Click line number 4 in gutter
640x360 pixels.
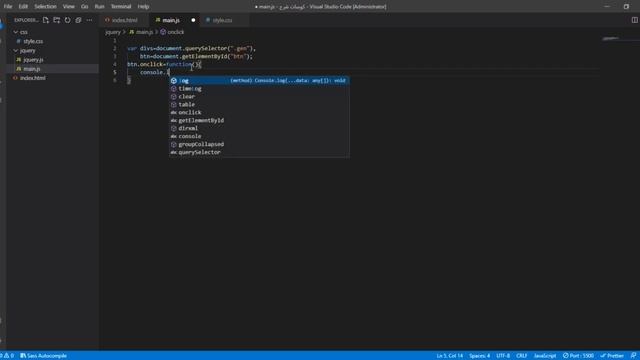point(115,64)
